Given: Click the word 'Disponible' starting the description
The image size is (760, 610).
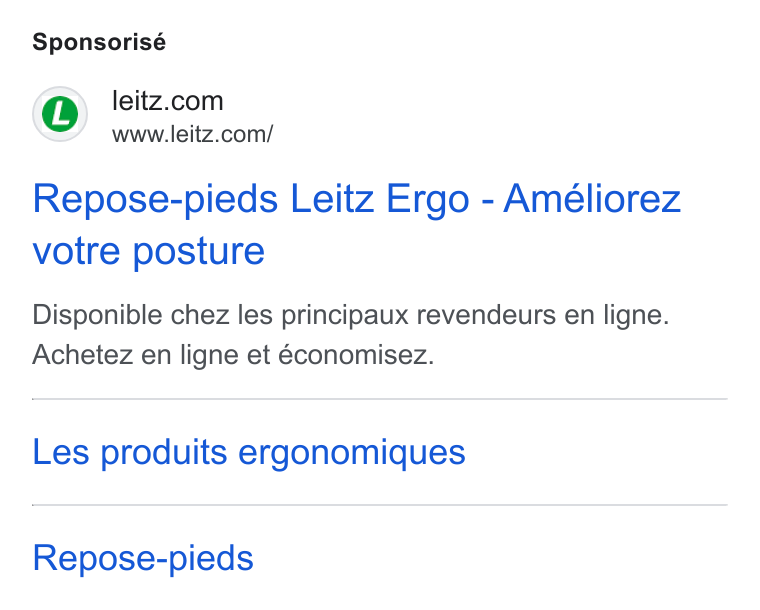Looking at the screenshot, I should pyautogui.click(x=97, y=315).
